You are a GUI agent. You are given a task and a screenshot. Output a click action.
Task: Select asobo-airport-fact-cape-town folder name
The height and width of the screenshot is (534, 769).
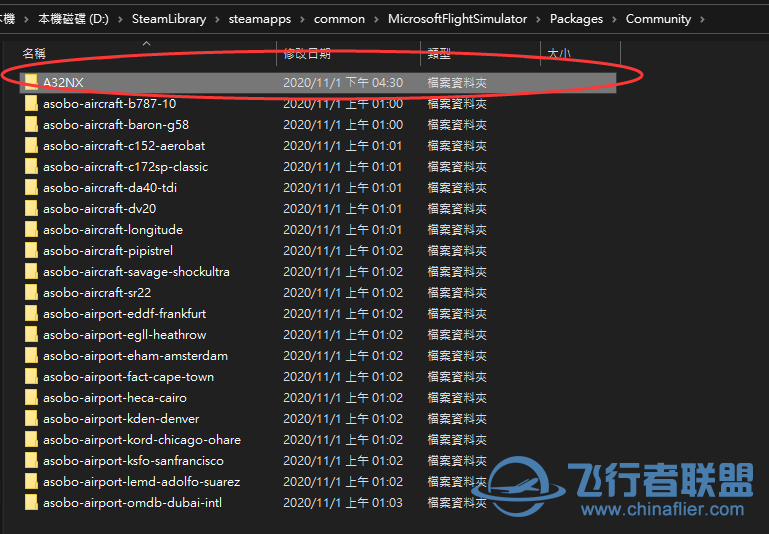128,377
